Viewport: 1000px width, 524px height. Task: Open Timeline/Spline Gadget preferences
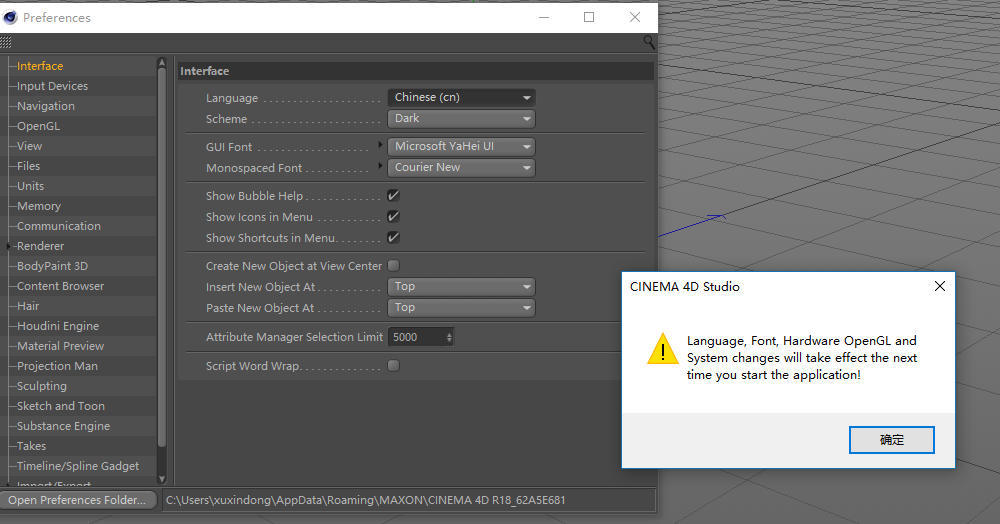pos(78,466)
